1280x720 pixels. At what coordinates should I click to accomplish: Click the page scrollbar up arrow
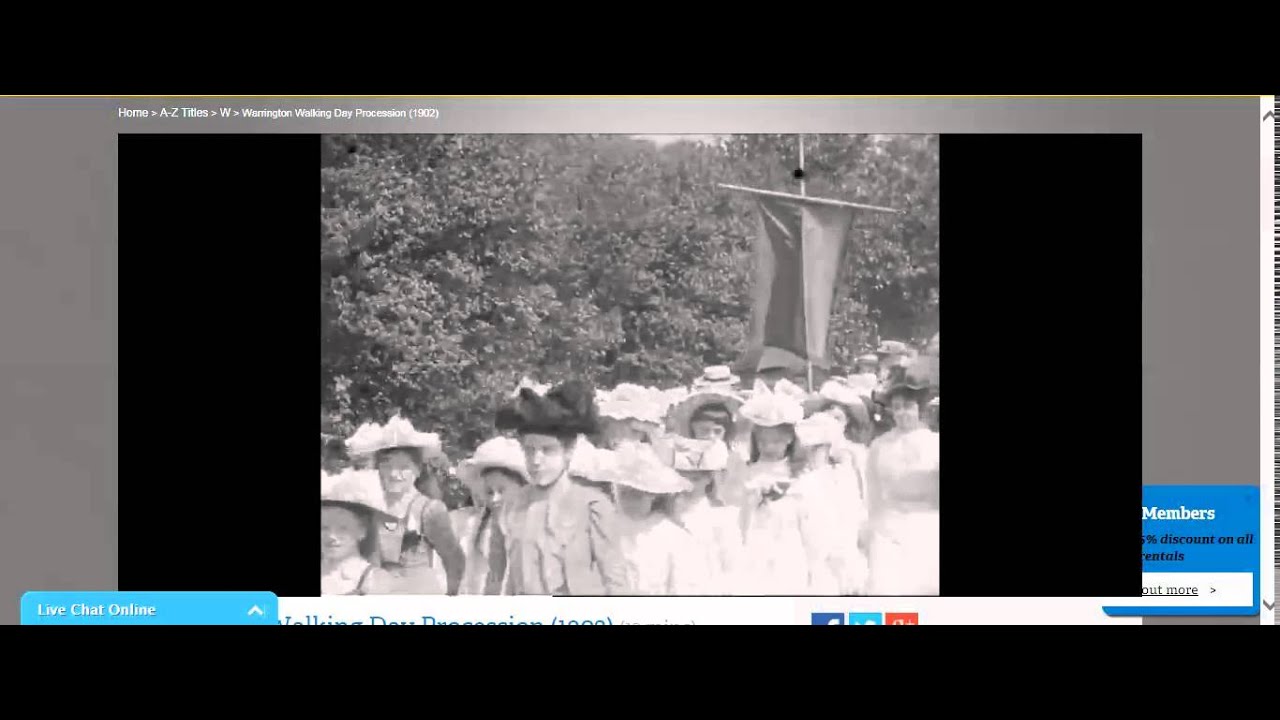(1268, 115)
